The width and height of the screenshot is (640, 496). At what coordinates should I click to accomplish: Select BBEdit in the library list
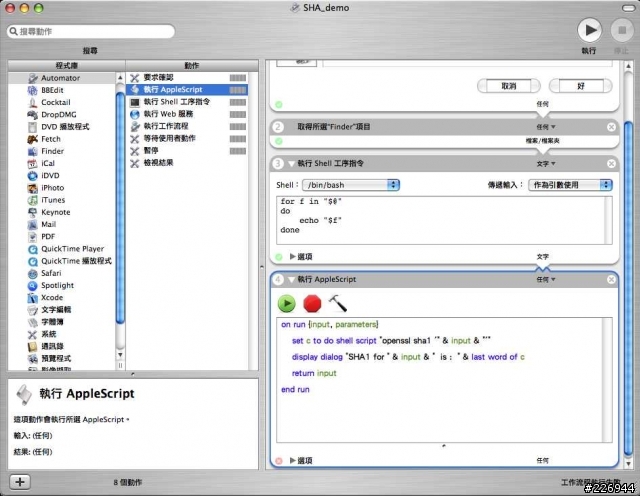62,90
